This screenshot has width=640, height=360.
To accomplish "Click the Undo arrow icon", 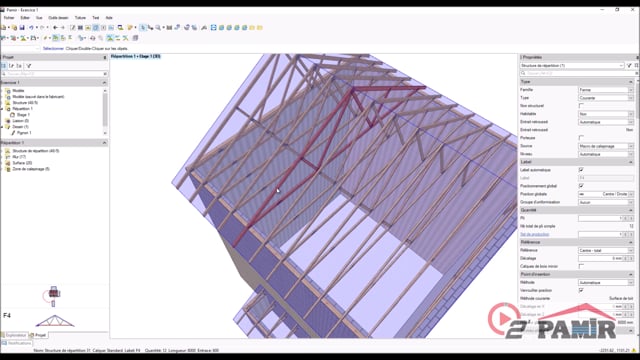I will 31,28.
